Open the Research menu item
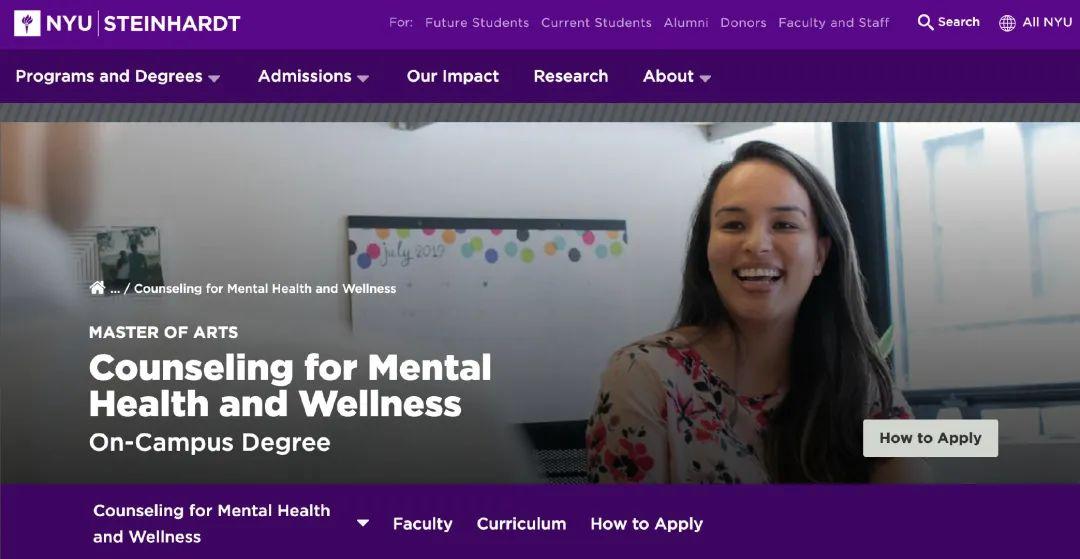The width and height of the screenshot is (1080, 559). (570, 76)
